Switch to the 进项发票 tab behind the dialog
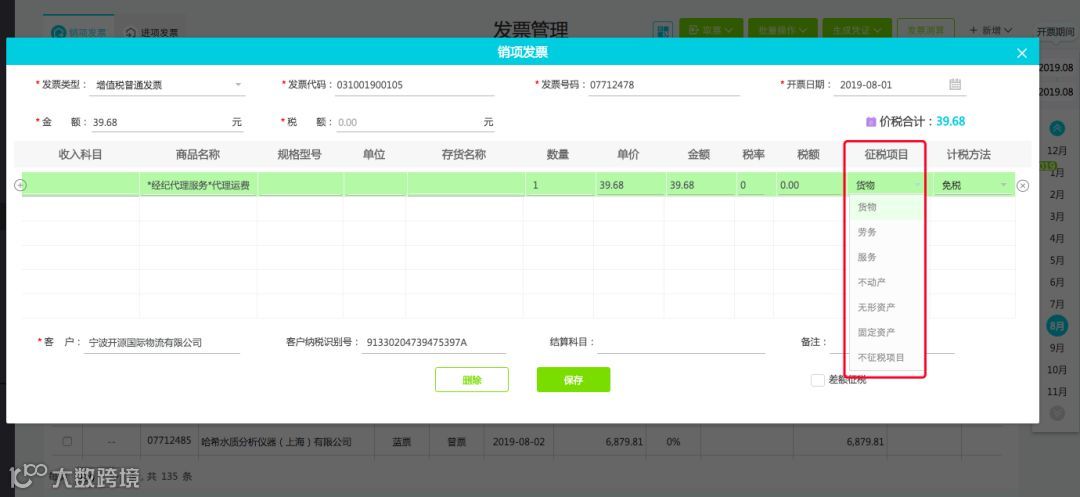Screen dimensions: 1080x497 point(152,32)
